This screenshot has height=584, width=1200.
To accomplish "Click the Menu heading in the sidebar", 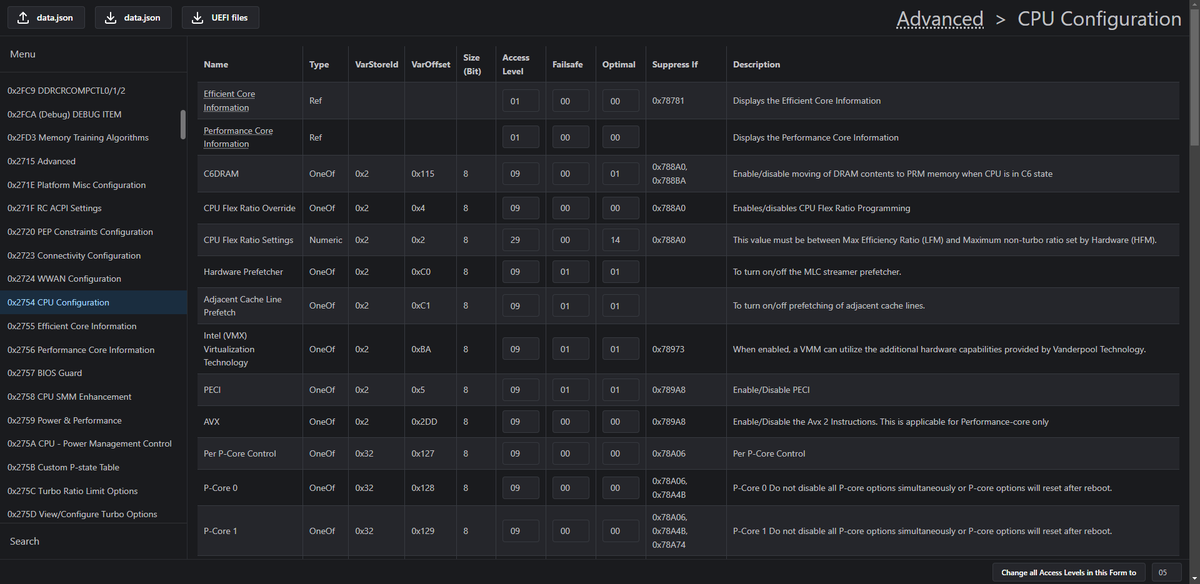I will (22, 54).
